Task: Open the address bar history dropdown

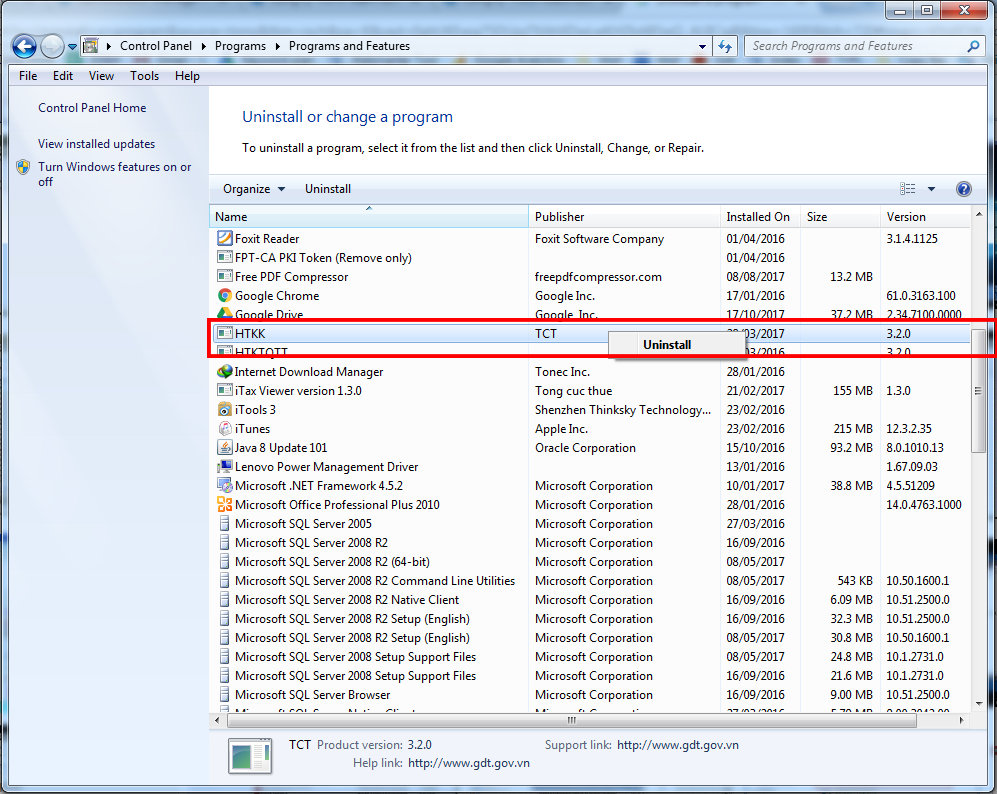Action: point(702,46)
